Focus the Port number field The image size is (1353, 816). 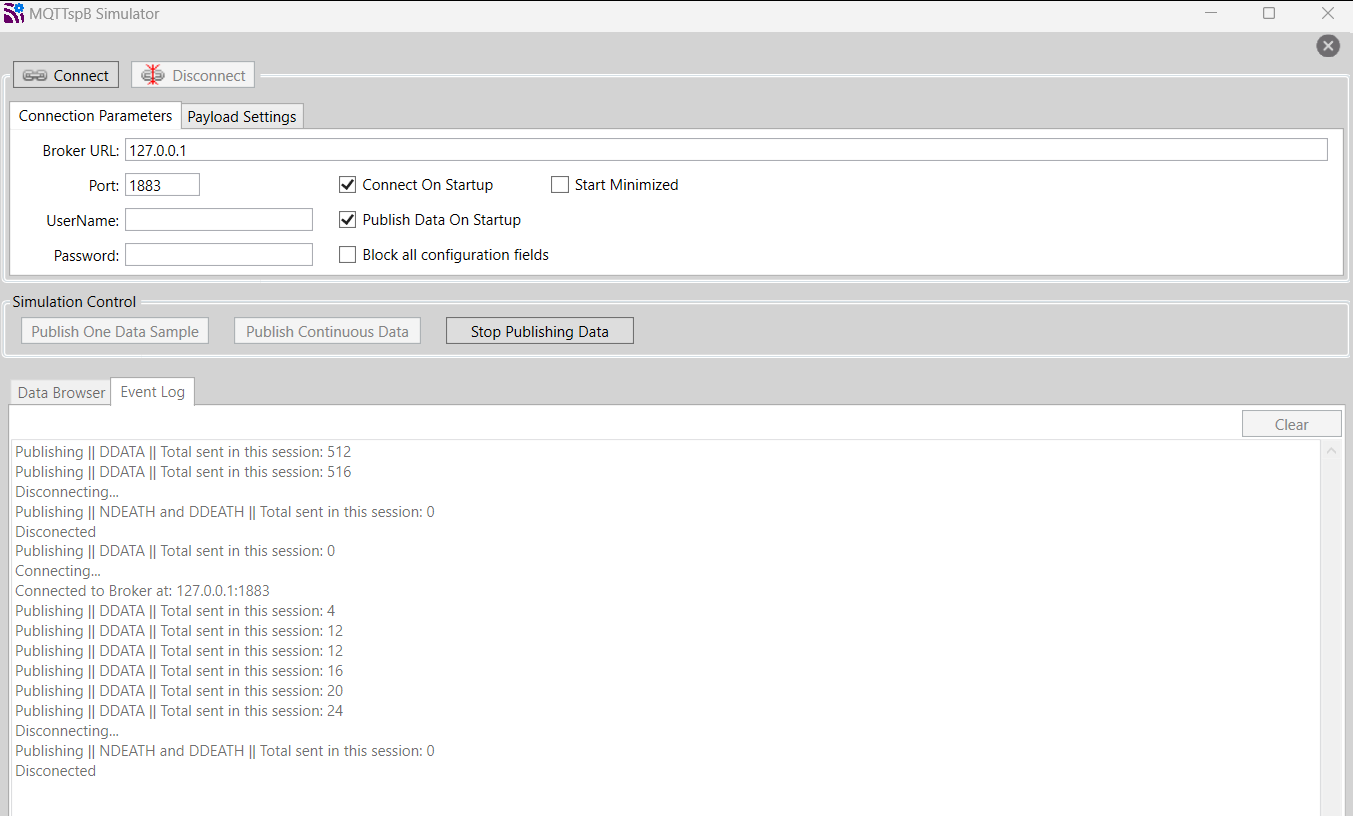point(162,185)
